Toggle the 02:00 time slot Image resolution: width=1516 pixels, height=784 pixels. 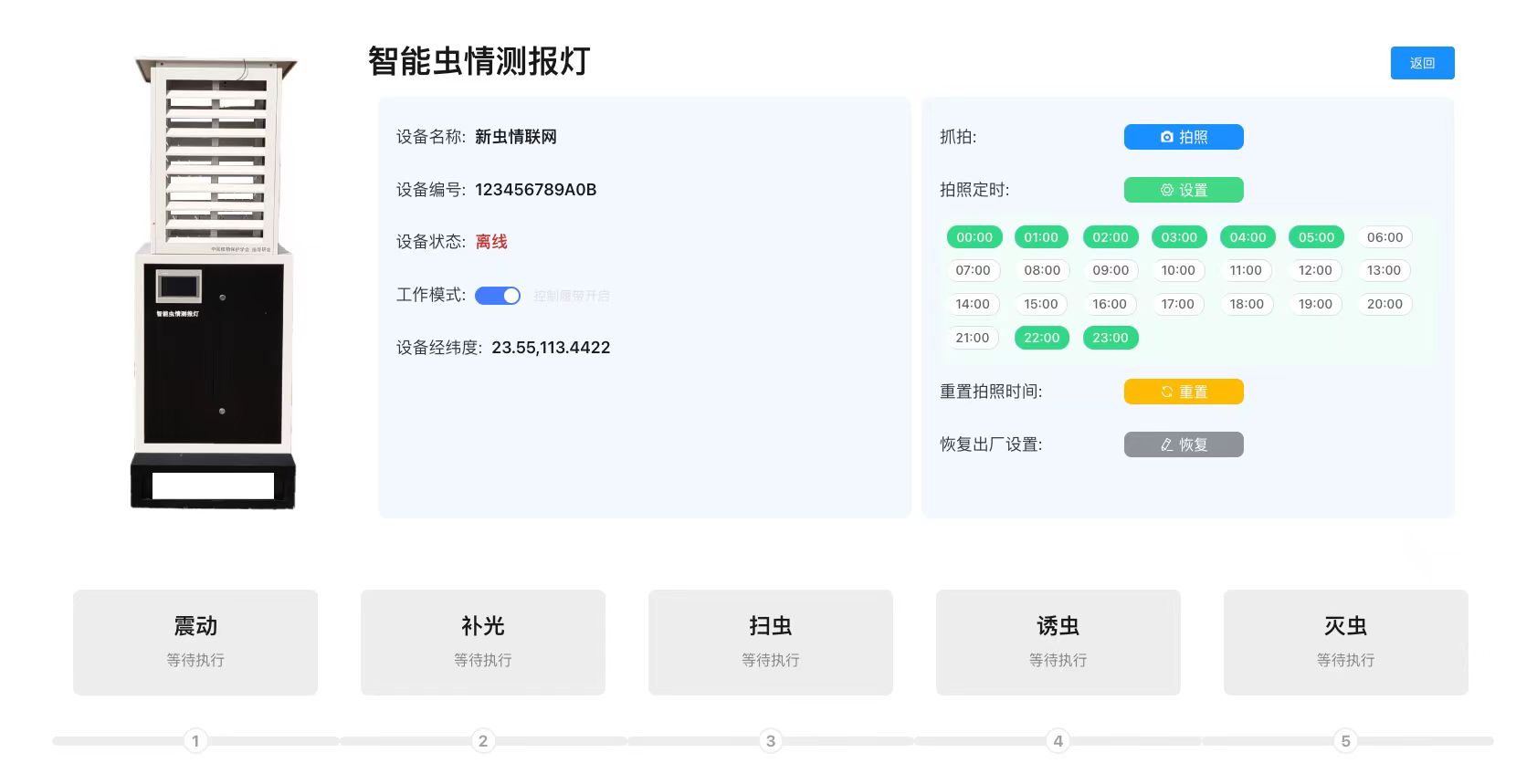1111,237
